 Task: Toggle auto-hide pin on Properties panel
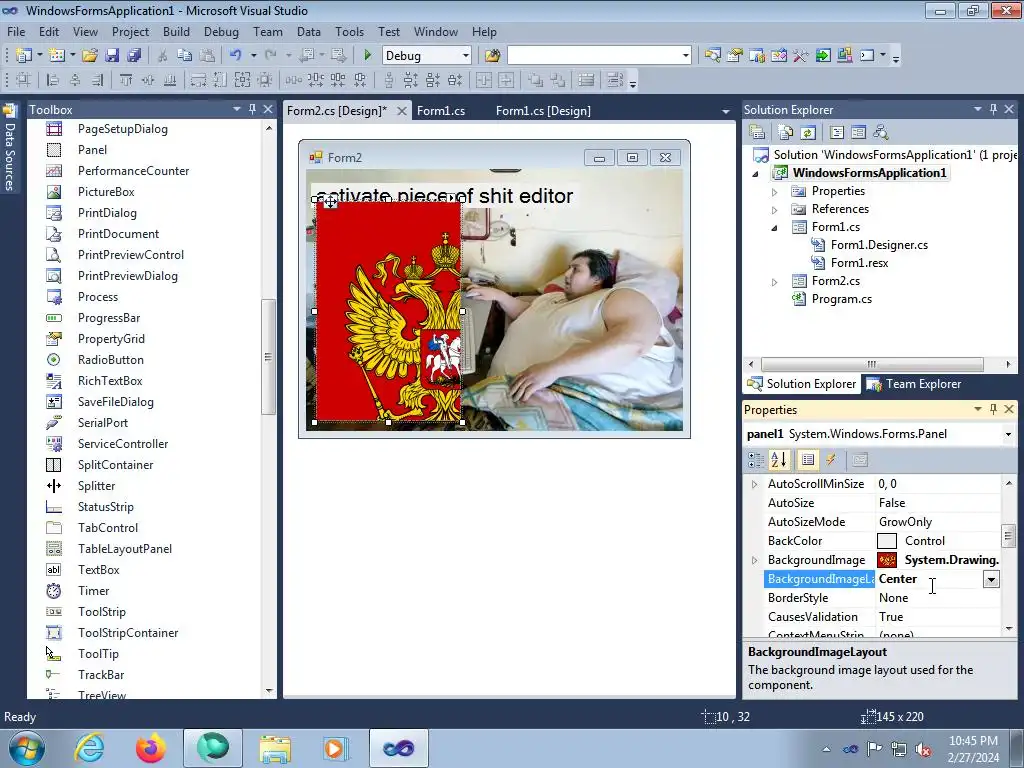click(993, 409)
